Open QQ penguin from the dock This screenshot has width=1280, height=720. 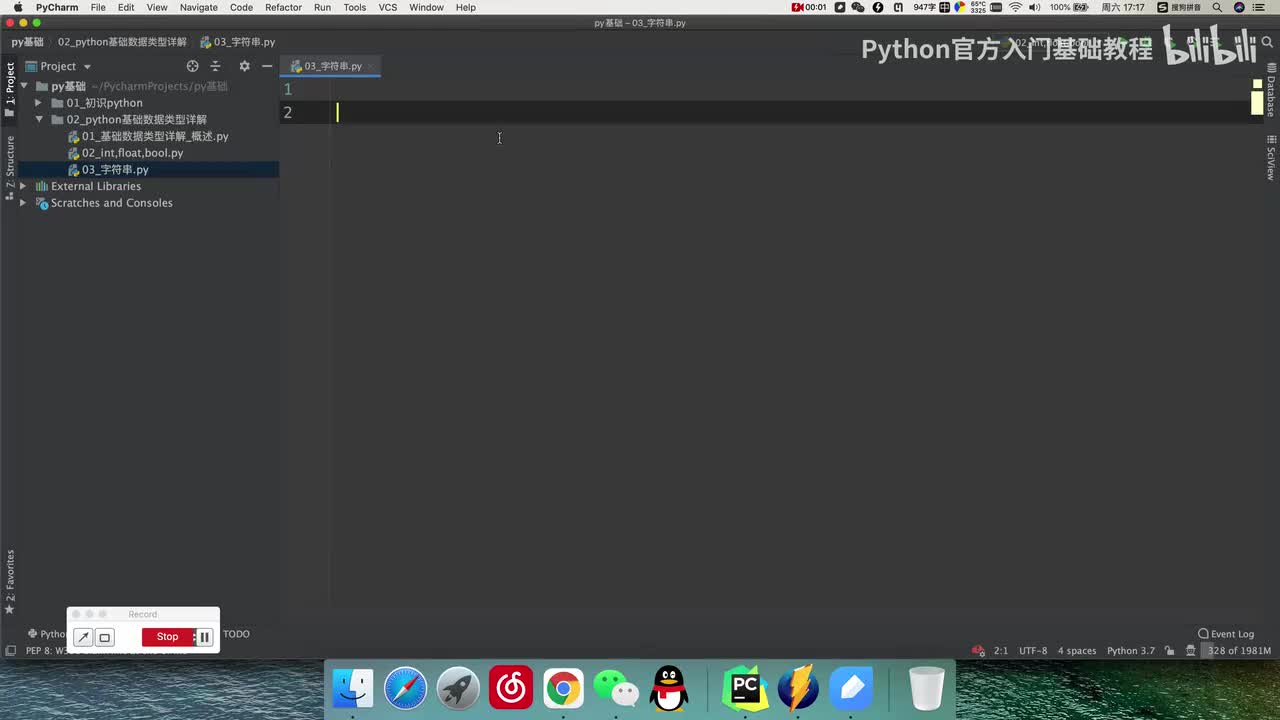click(x=669, y=689)
